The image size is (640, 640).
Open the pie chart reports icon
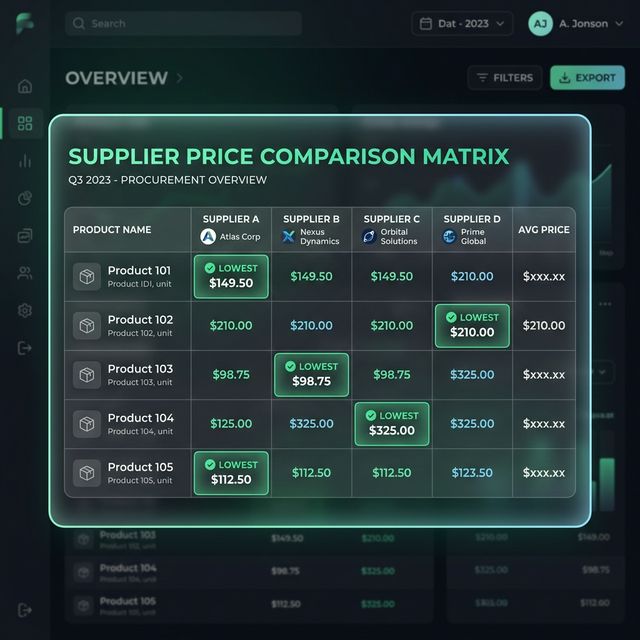coord(25,198)
